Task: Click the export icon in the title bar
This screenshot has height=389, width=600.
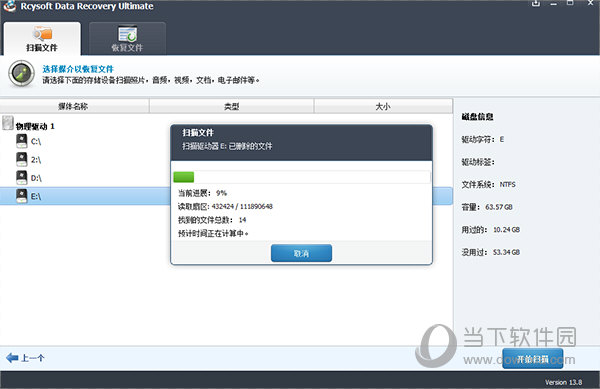Action: [536, 3]
